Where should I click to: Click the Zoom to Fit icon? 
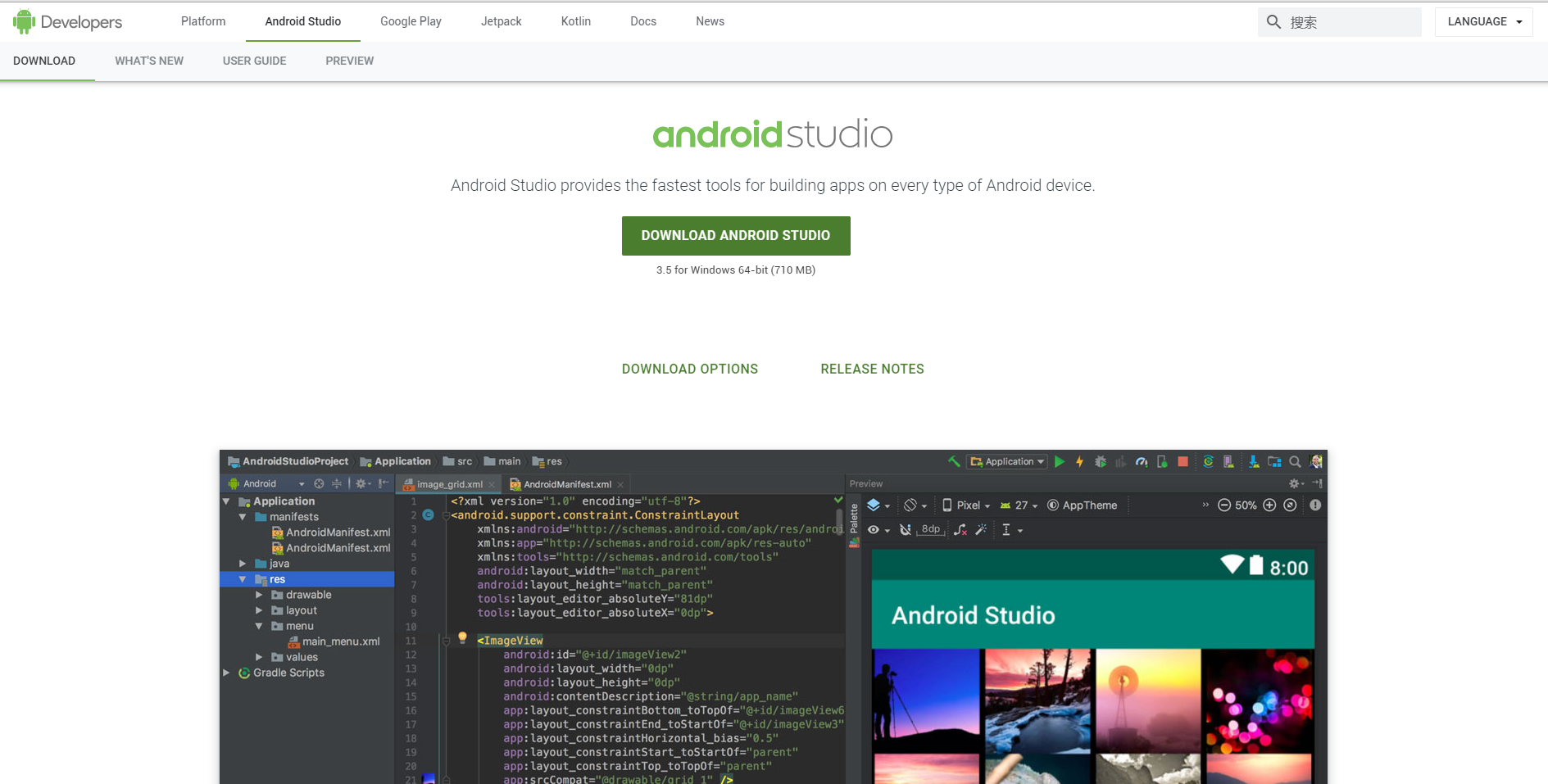point(1290,505)
